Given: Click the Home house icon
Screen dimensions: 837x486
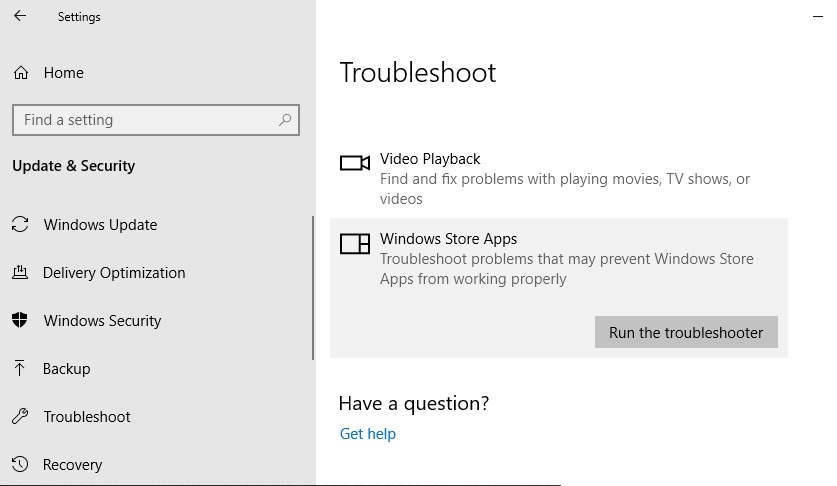Looking at the screenshot, I should [x=21, y=73].
